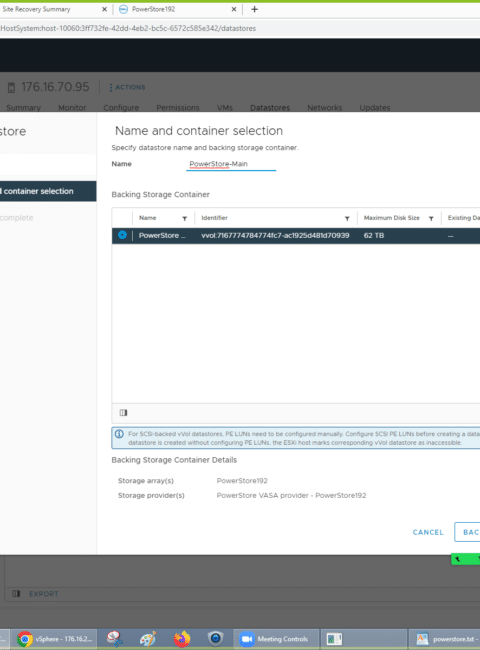Select the PowerStore container radio button

click(122, 235)
